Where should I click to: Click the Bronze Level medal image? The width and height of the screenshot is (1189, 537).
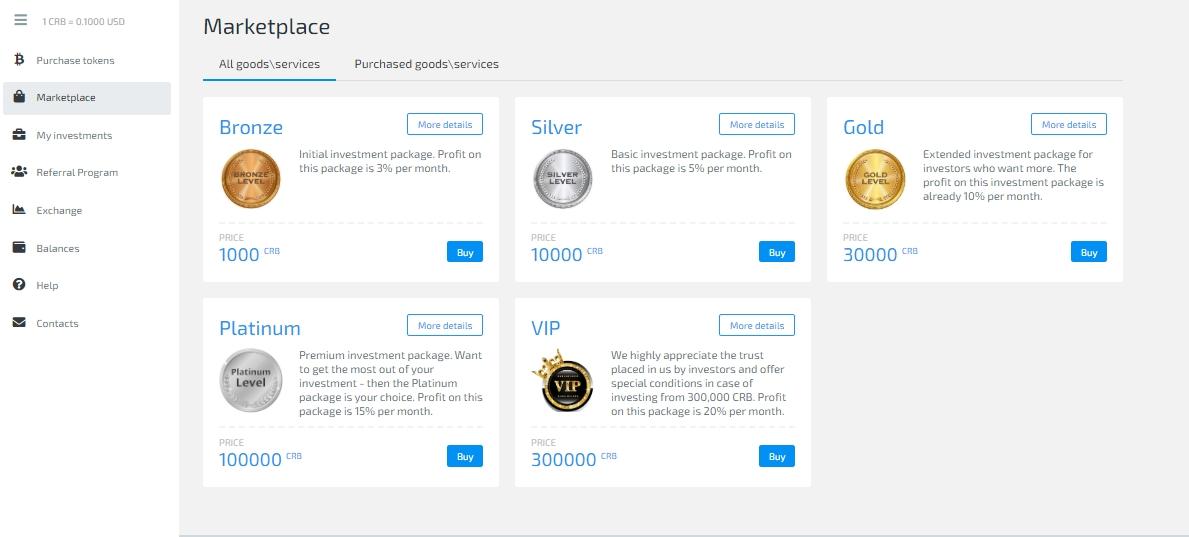click(251, 179)
